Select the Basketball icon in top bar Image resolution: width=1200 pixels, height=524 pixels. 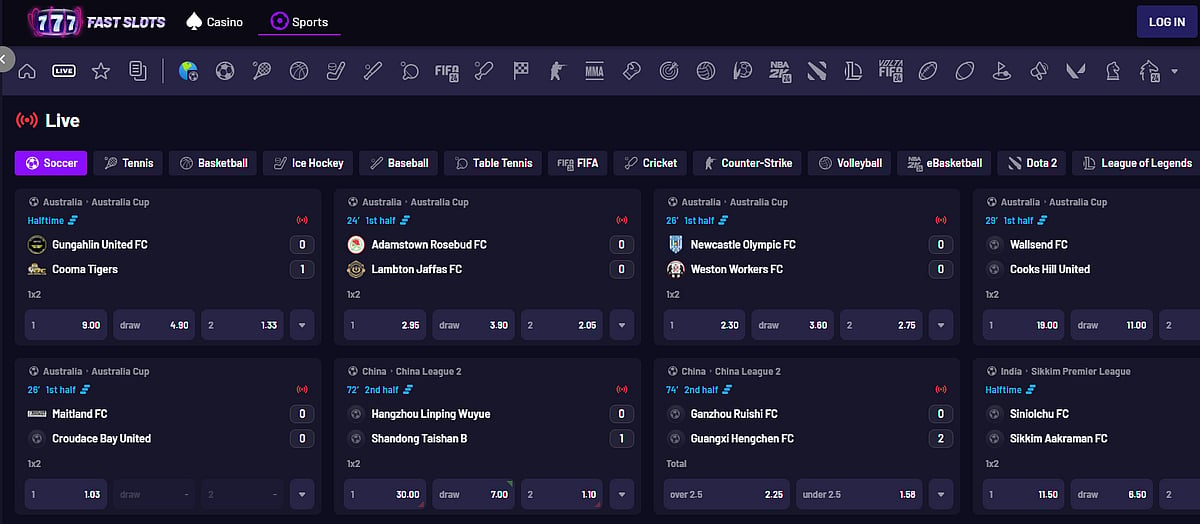pyautogui.click(x=299, y=71)
